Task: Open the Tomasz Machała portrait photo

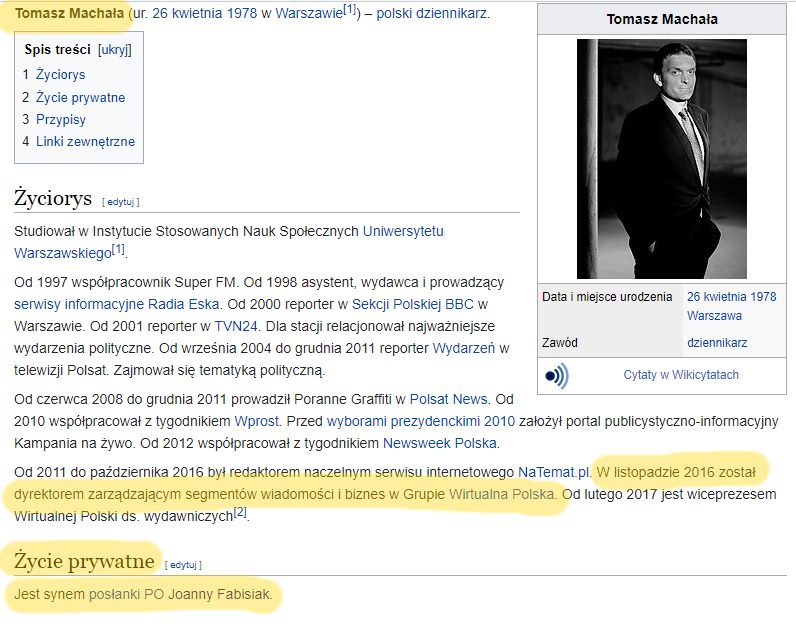Action: click(661, 159)
